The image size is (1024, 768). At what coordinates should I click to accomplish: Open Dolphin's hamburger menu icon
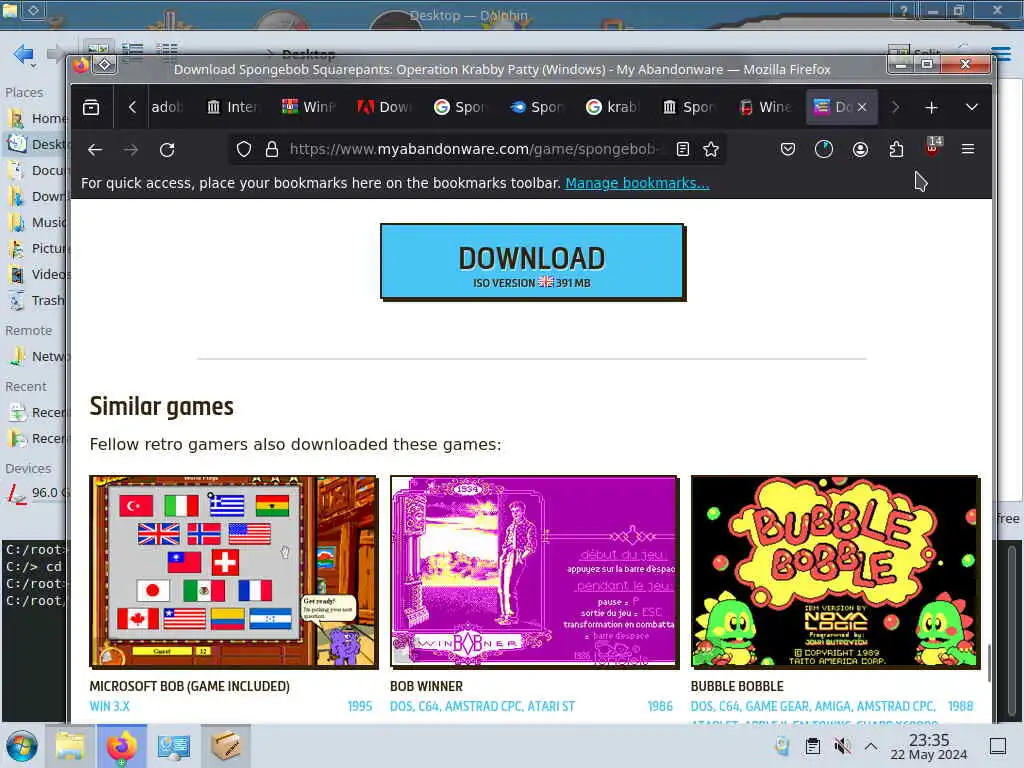pyautogui.click(x=1002, y=52)
